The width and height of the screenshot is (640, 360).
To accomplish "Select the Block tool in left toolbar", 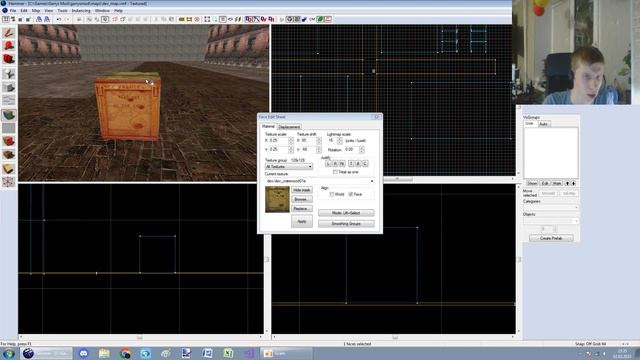I will (9, 88).
